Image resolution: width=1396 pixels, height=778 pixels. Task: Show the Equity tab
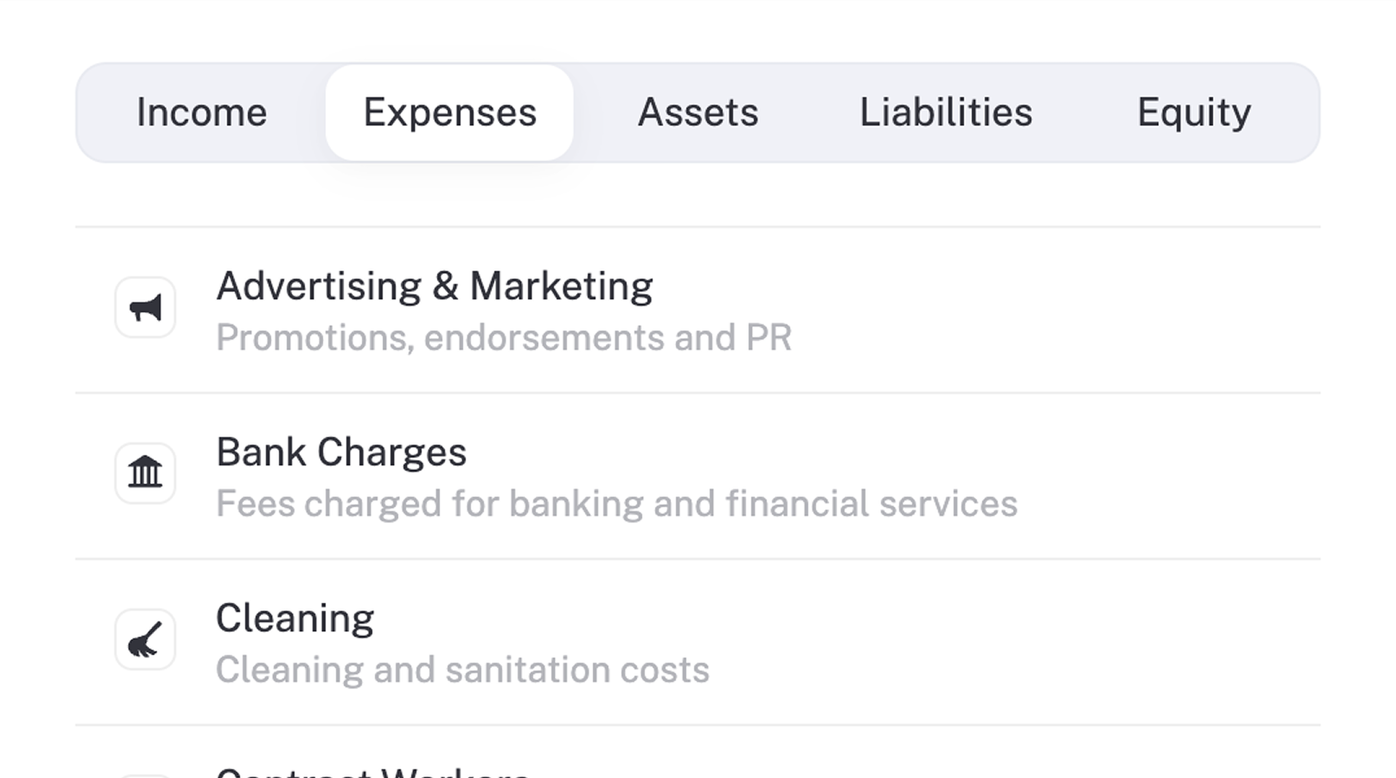(1193, 113)
